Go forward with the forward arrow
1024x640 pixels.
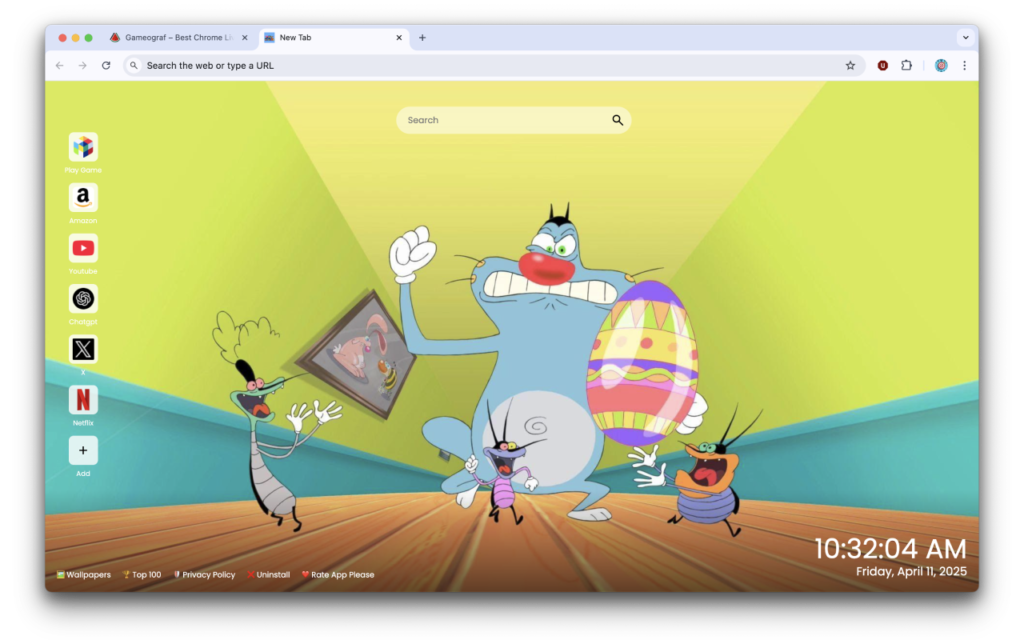[x=82, y=65]
